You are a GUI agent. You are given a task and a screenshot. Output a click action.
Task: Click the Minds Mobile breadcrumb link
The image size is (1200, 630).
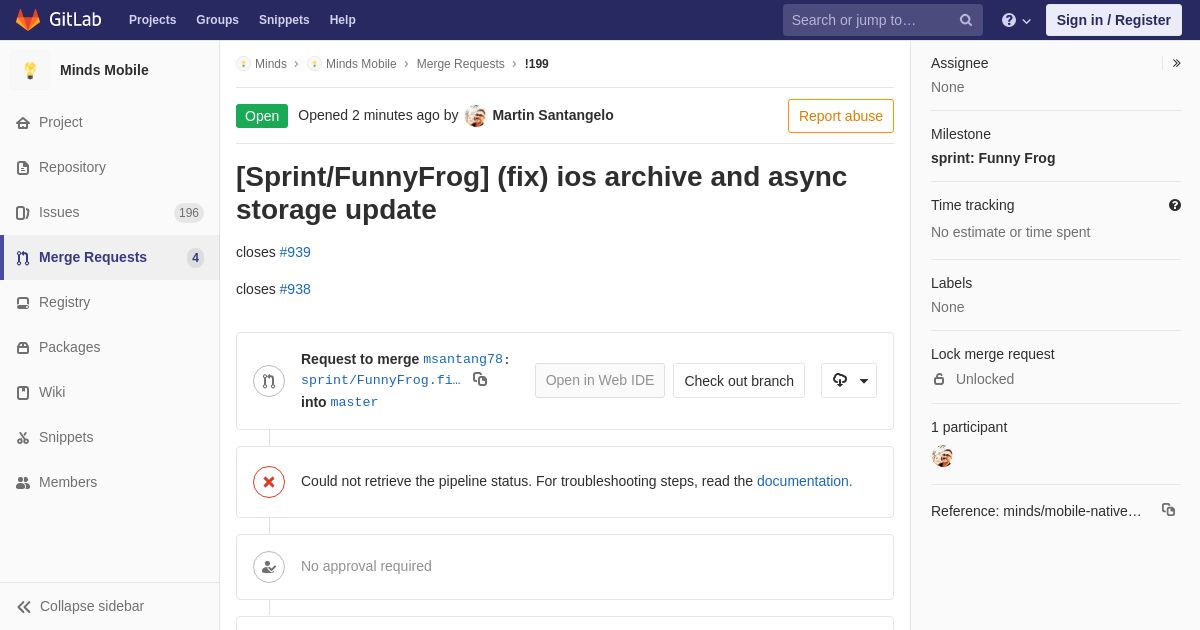pos(361,64)
